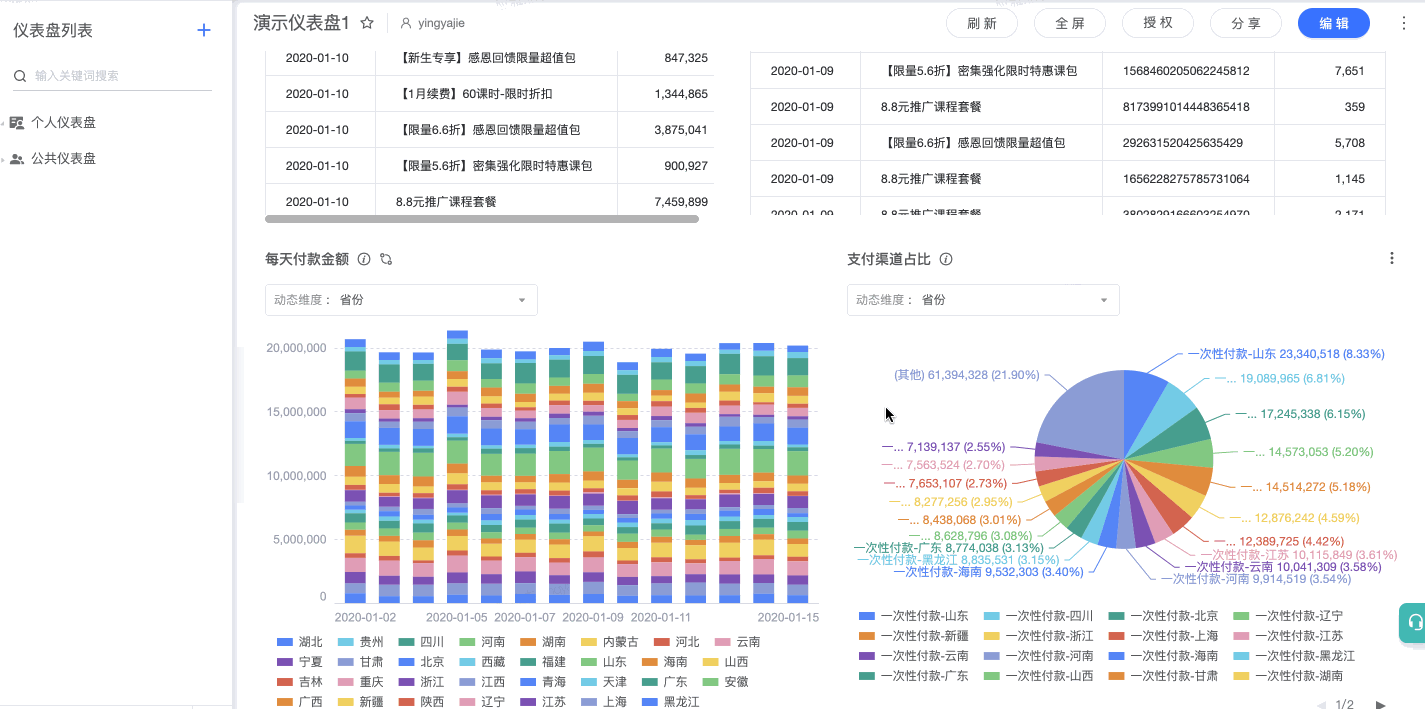Click the blue 编辑 button
This screenshot has height=709, width=1425.
pyautogui.click(x=1334, y=23)
